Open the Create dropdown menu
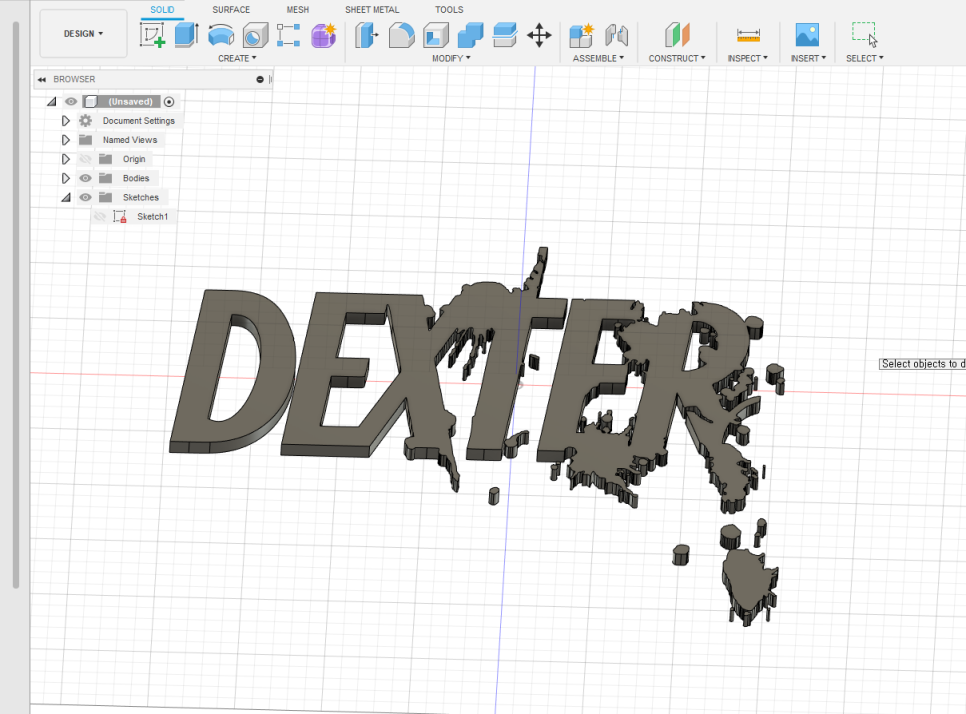The height and width of the screenshot is (714, 966). pos(237,59)
